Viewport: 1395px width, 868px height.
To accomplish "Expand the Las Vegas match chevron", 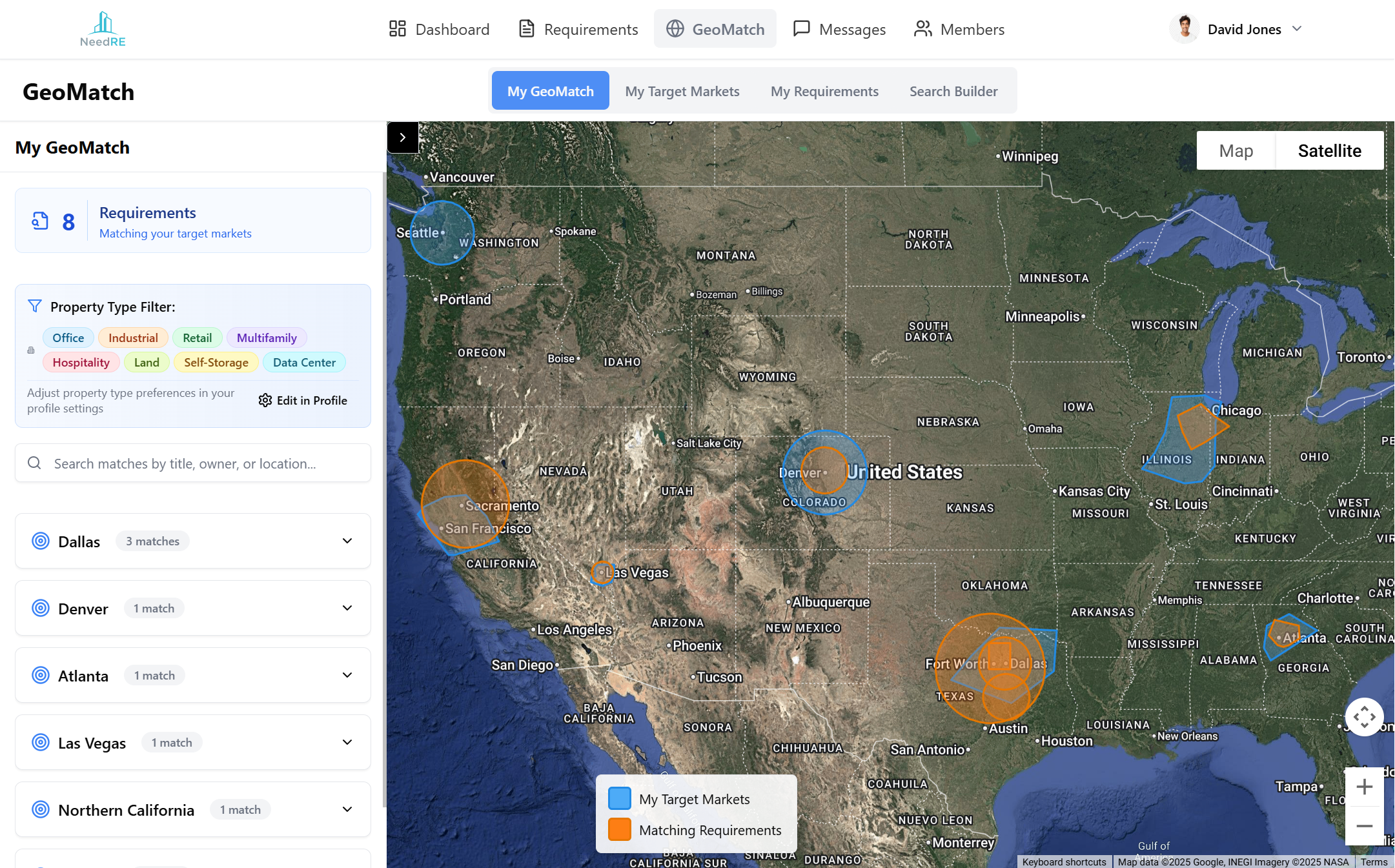I will [x=347, y=742].
